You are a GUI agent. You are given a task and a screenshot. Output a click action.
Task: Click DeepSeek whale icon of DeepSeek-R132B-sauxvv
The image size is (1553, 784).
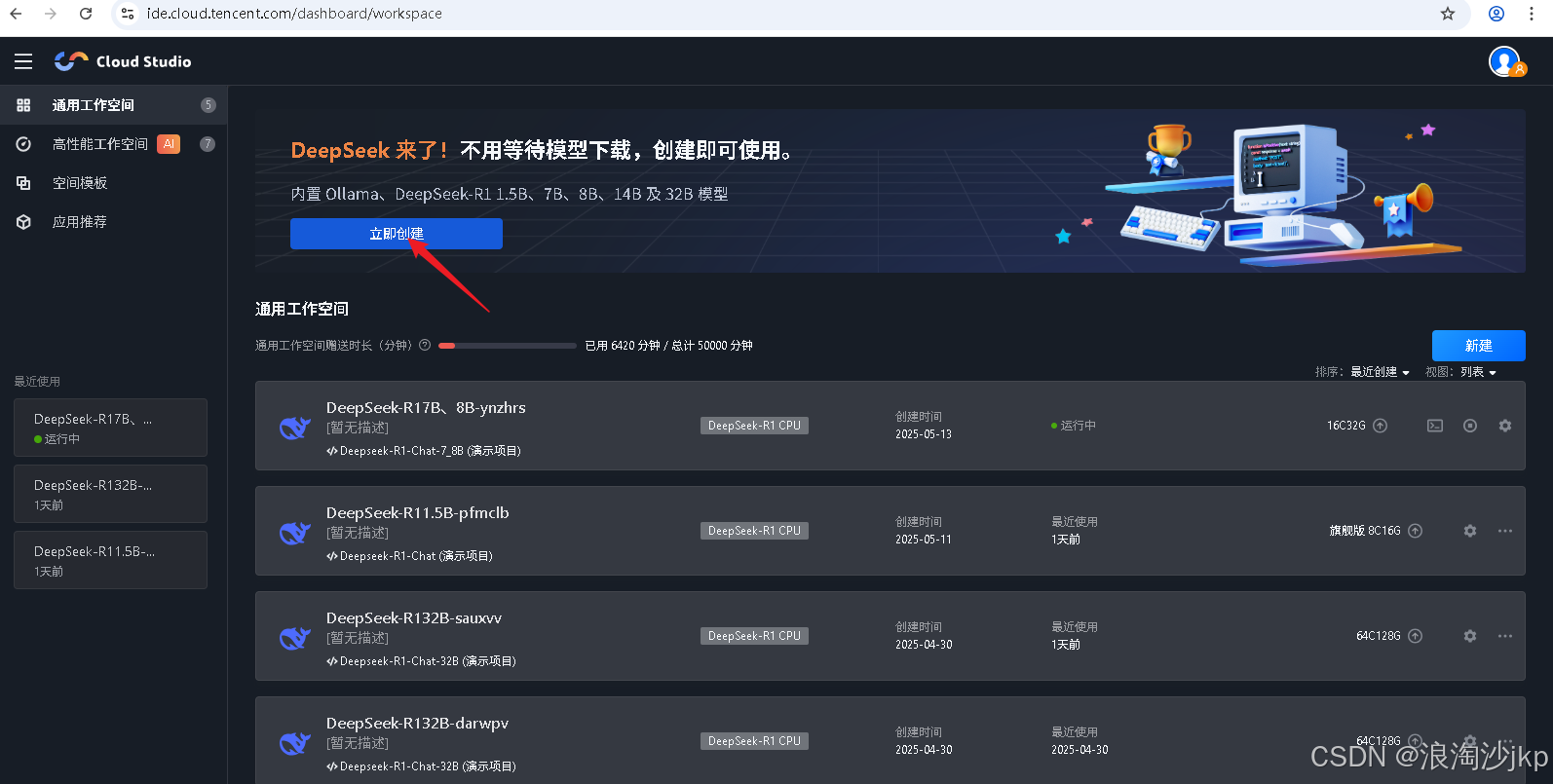[294, 637]
